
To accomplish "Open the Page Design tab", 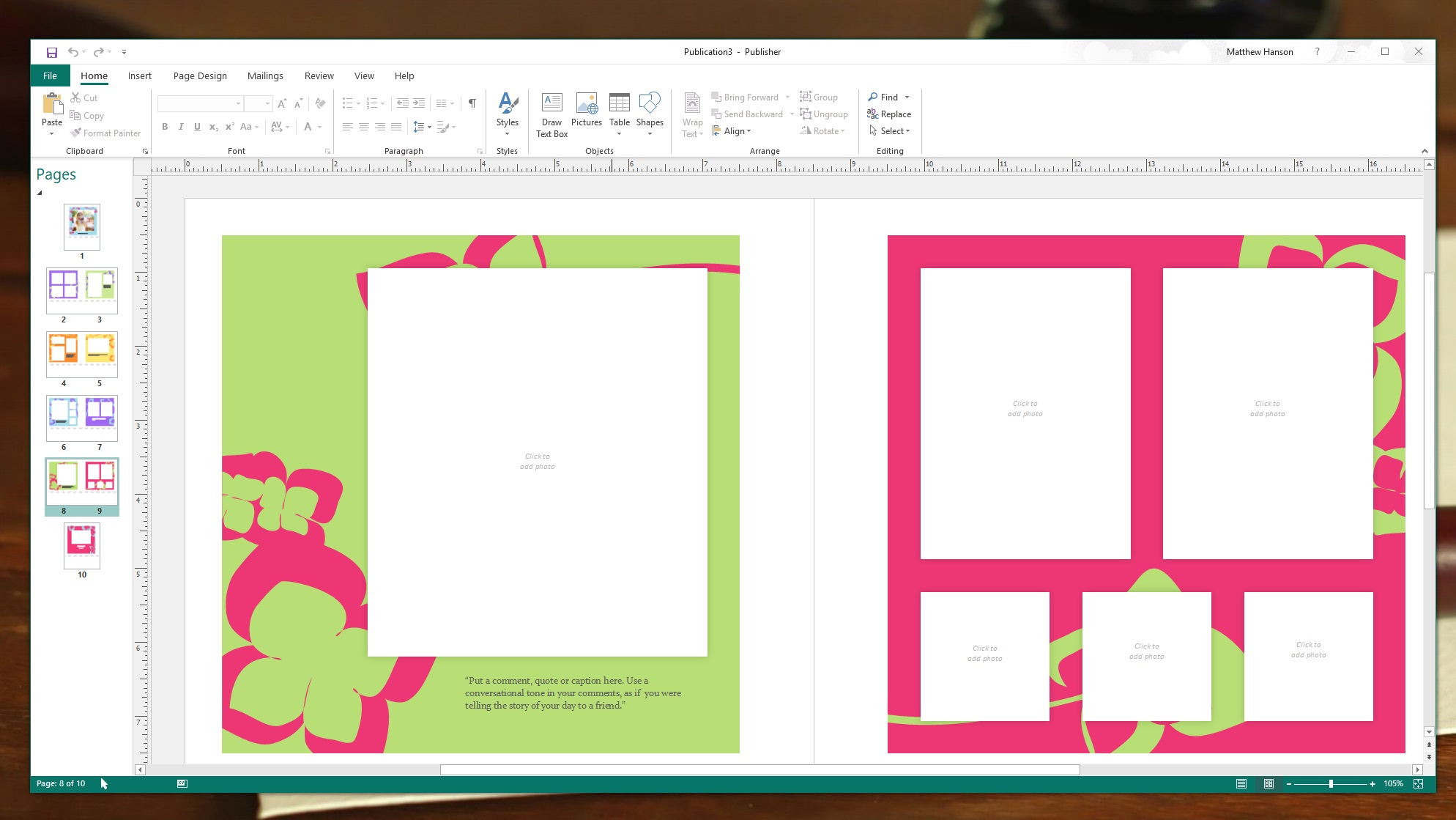I will (200, 76).
